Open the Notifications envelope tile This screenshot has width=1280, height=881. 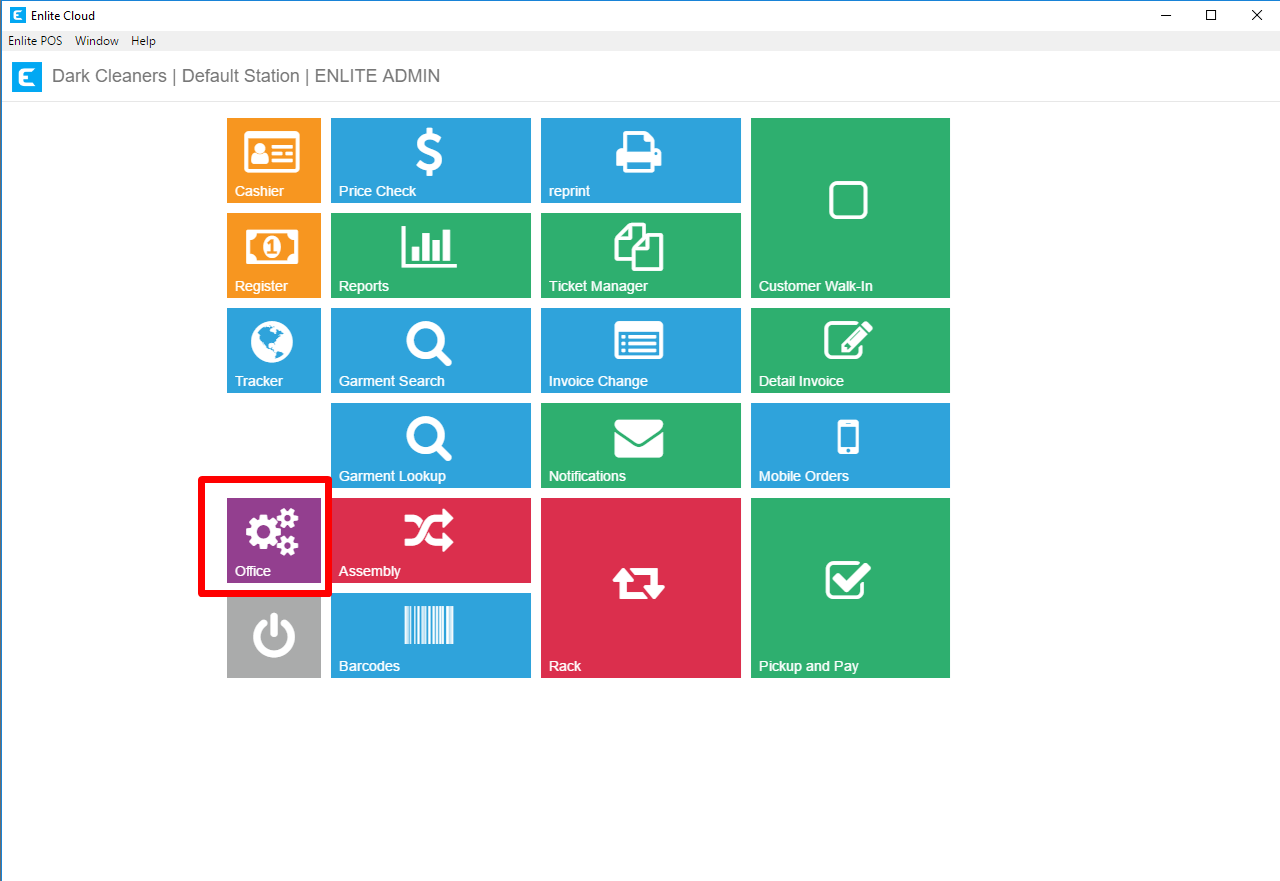[641, 445]
